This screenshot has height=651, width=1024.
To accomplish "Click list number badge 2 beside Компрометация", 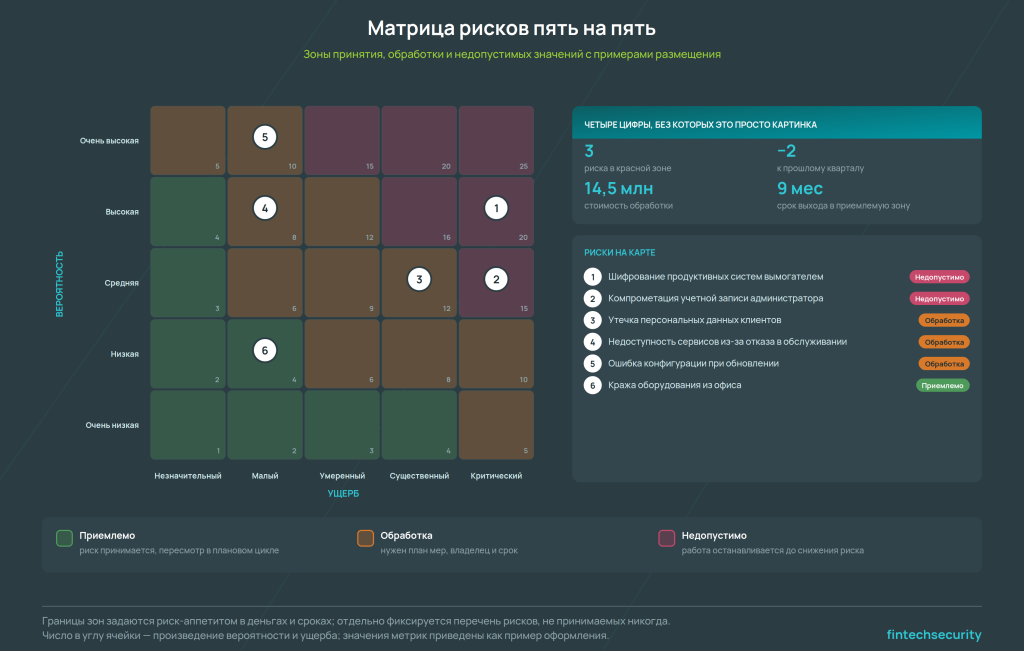I will tap(592, 298).
